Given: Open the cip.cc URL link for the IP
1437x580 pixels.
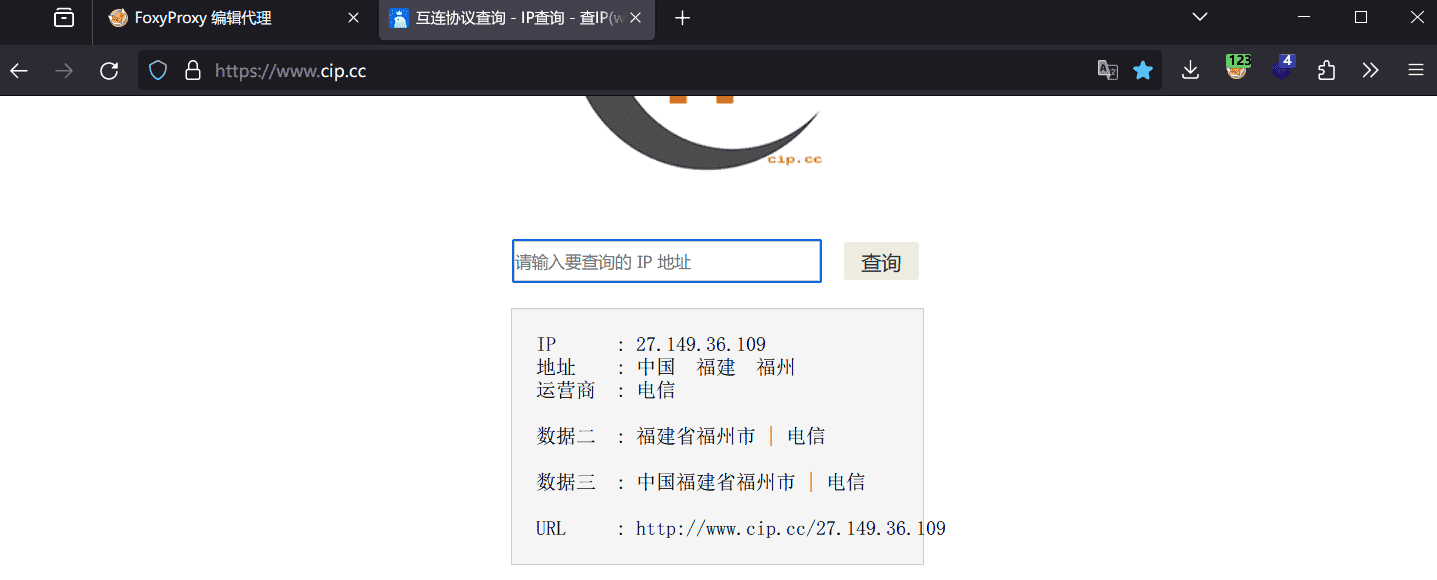Looking at the screenshot, I should [789, 528].
